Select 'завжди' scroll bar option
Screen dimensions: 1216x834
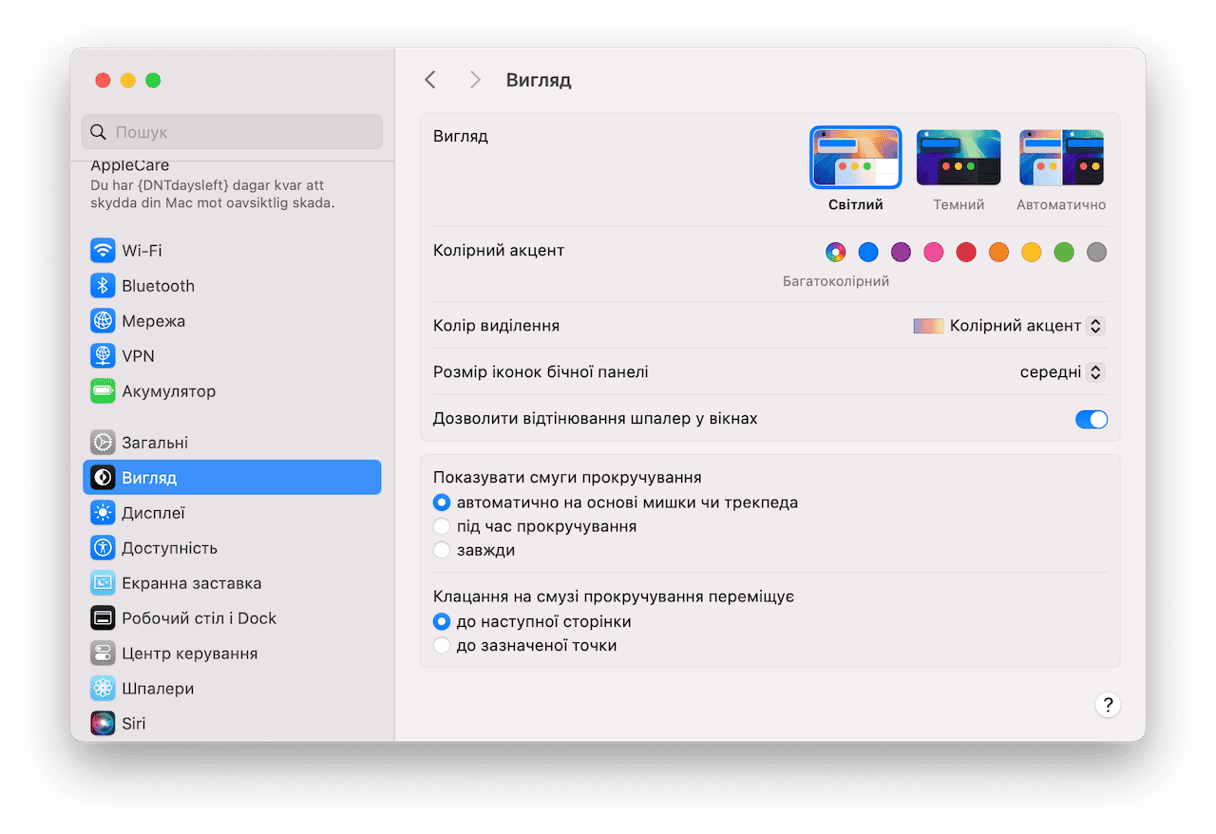coord(442,550)
